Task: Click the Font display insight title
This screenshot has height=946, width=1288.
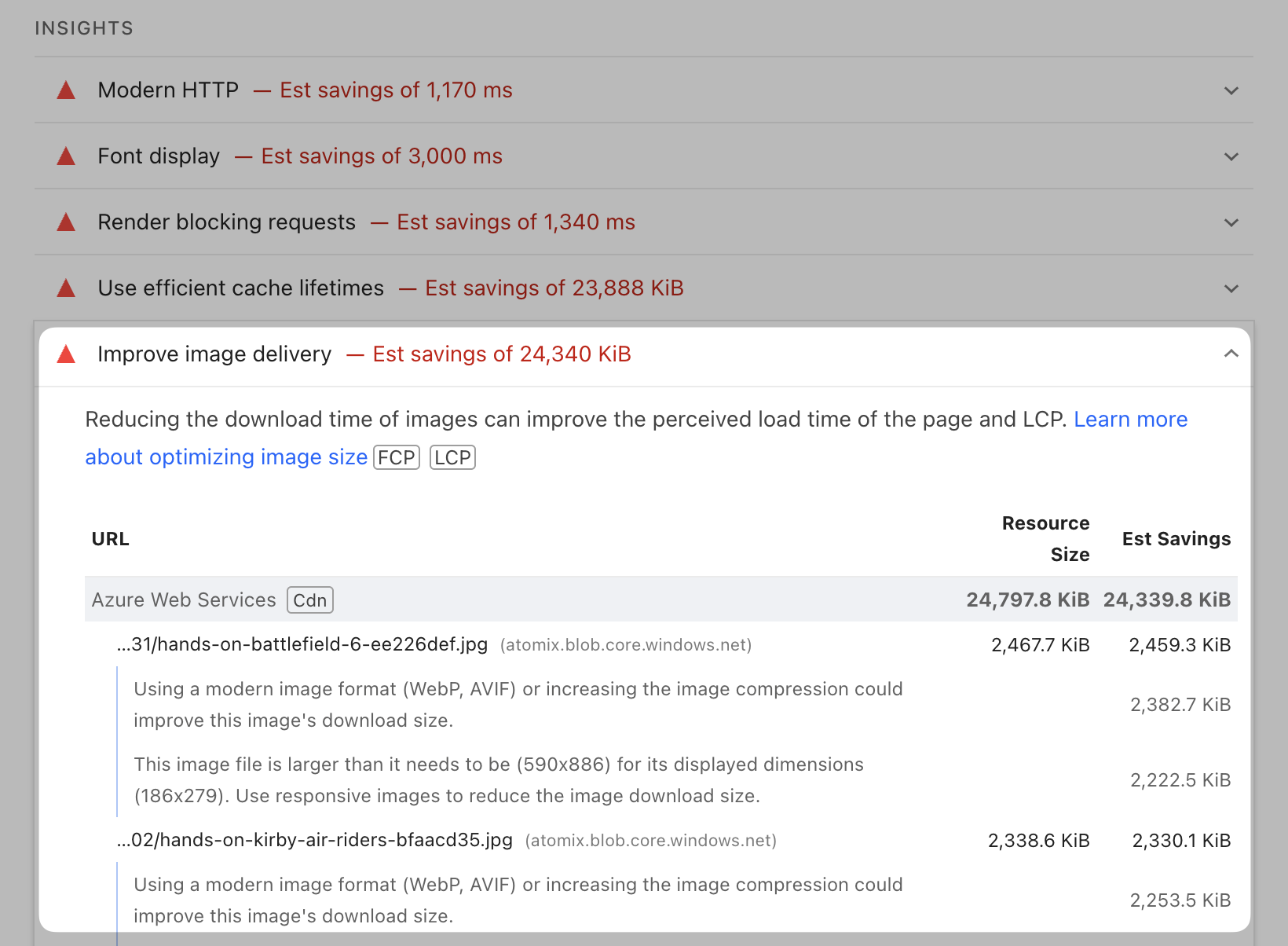Action: click(159, 156)
